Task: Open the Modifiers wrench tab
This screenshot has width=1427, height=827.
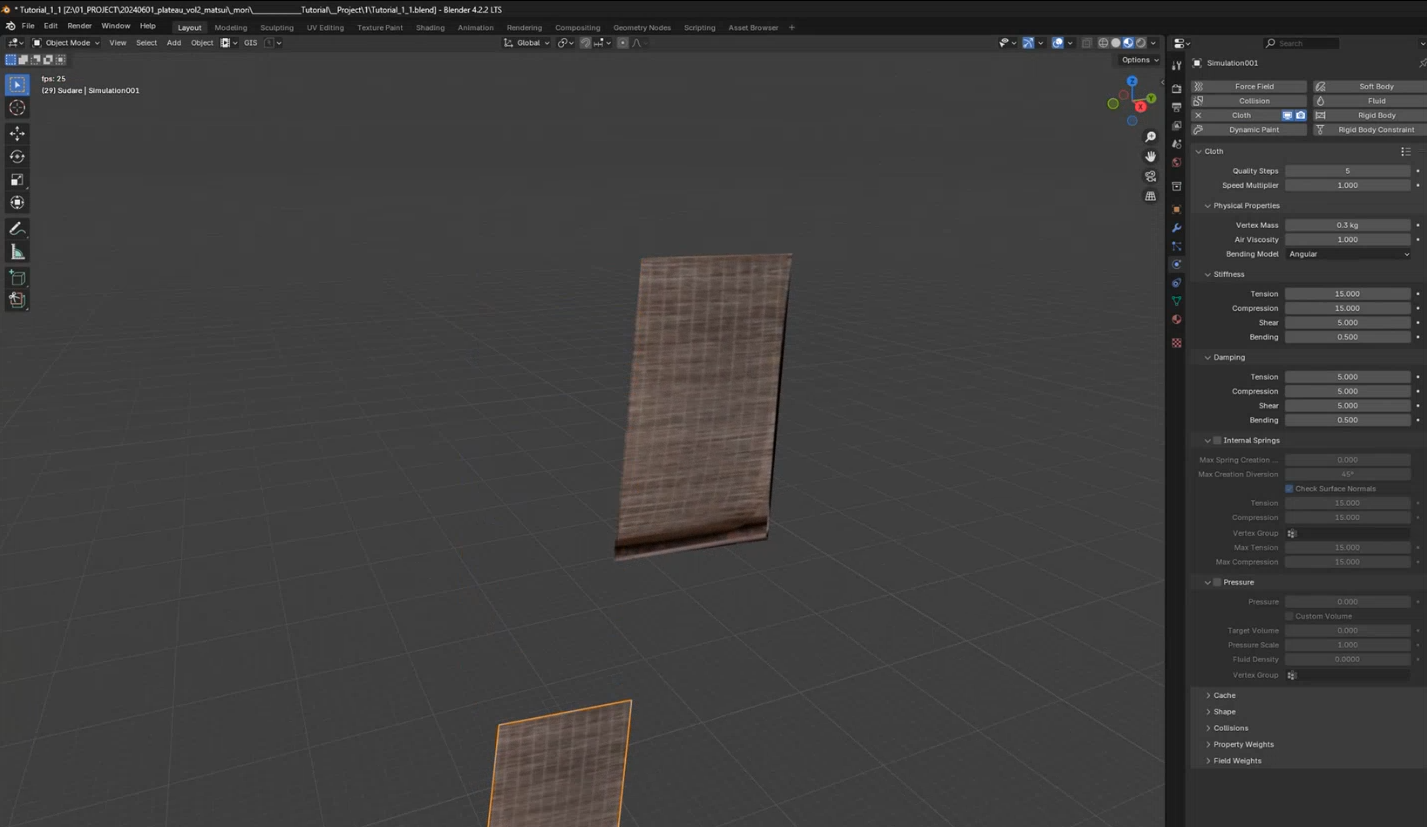Action: [x=1176, y=228]
